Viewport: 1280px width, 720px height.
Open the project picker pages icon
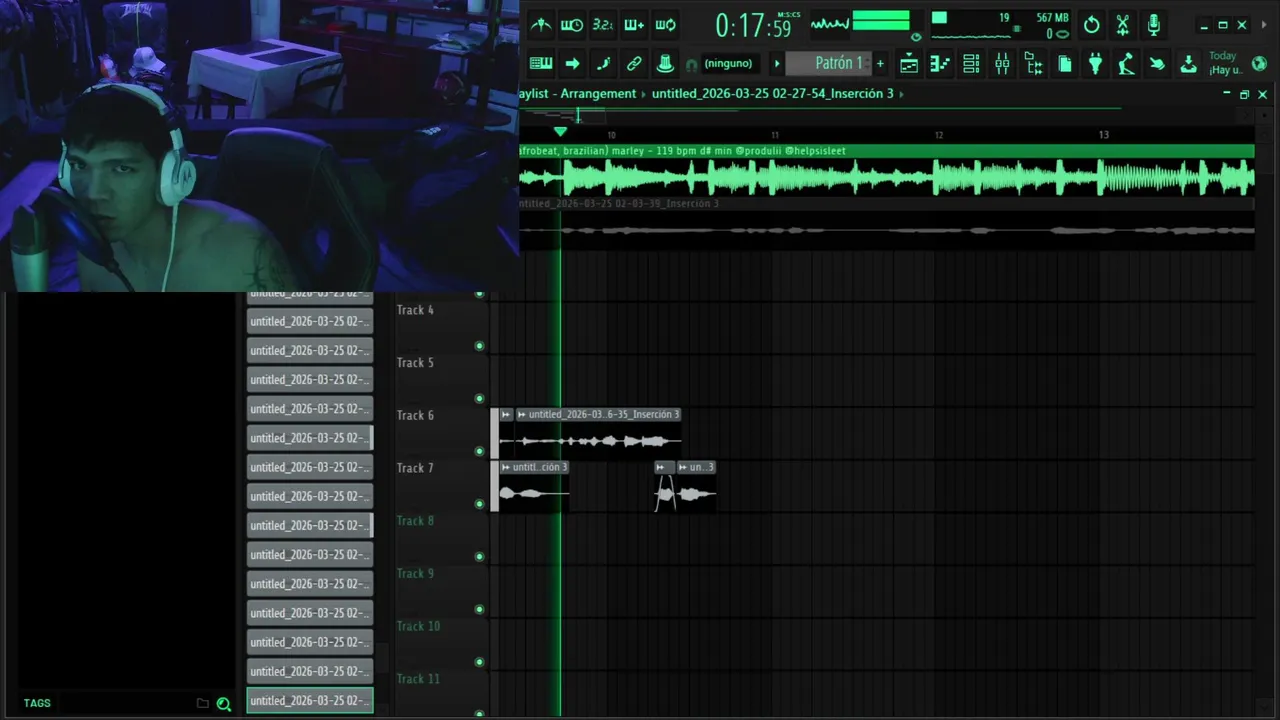pyautogui.click(x=1065, y=64)
